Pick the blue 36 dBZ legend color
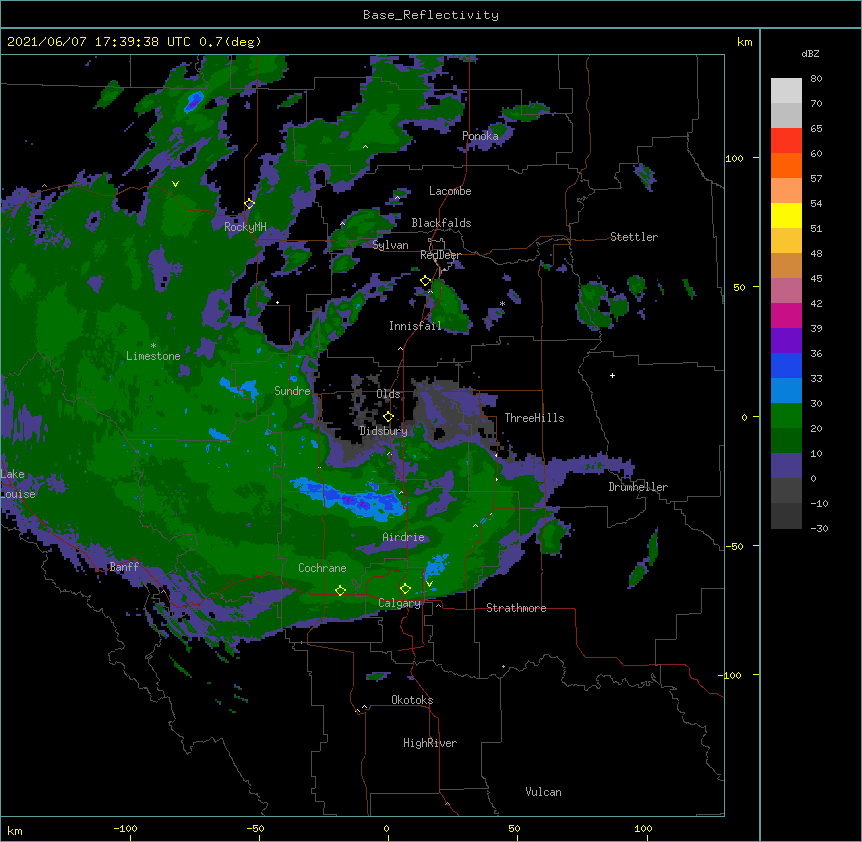The image size is (862, 842). pyautogui.click(x=786, y=365)
